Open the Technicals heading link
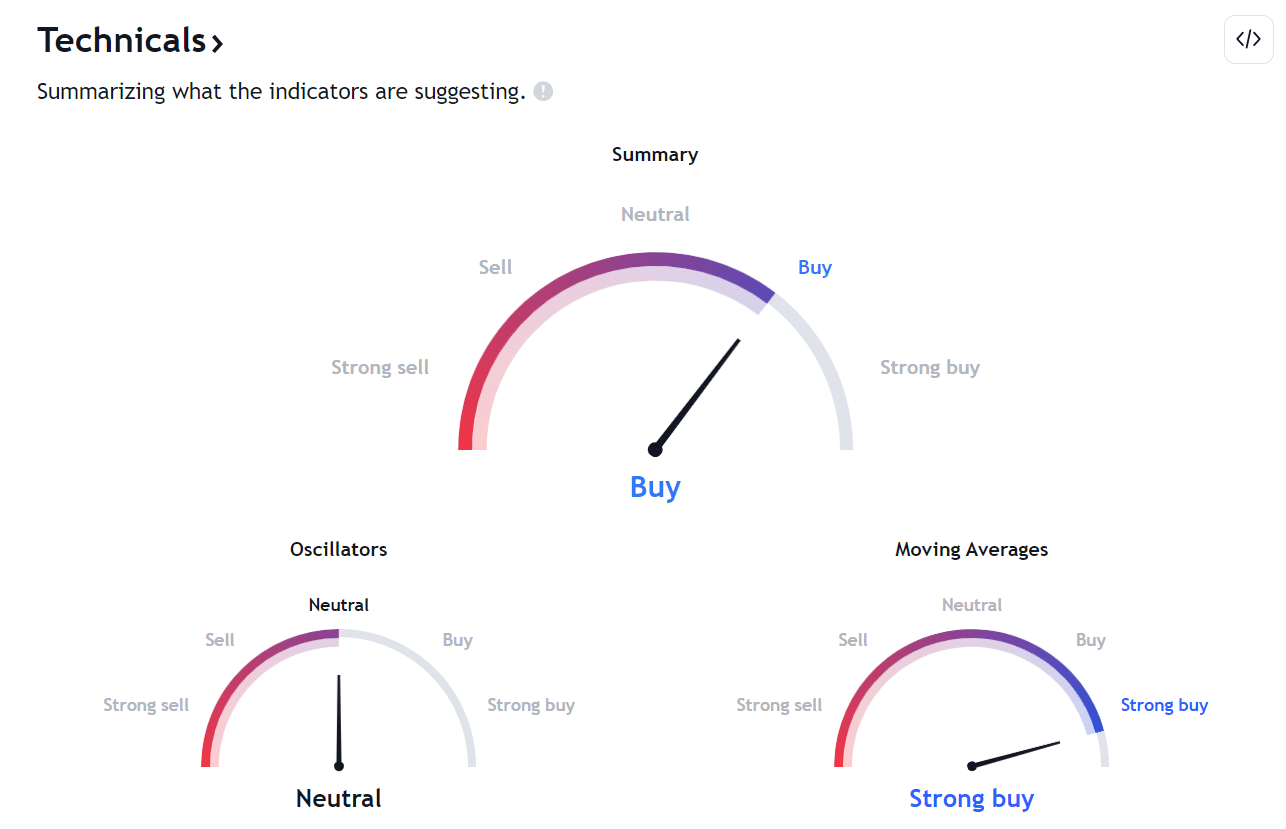Screen dimensions: 1286x829 pyautogui.click(x=121, y=40)
